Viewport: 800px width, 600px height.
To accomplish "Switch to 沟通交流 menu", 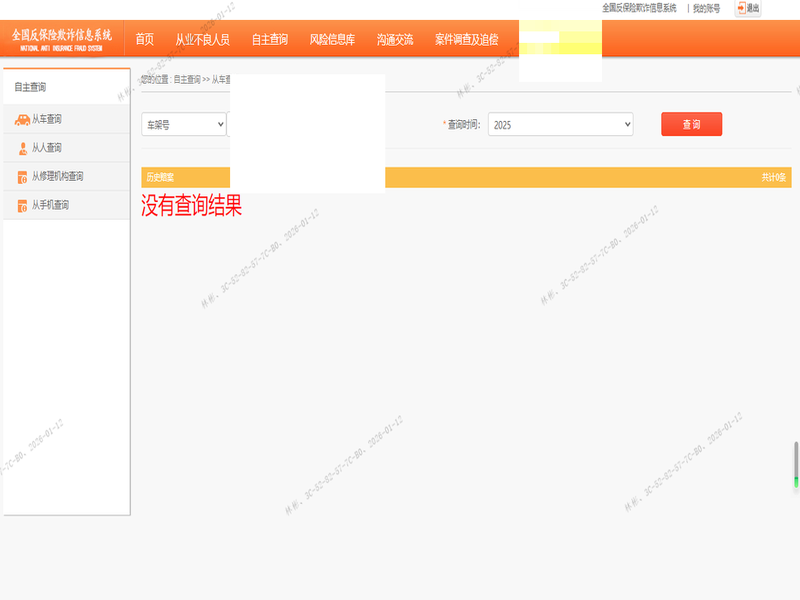I will point(395,40).
